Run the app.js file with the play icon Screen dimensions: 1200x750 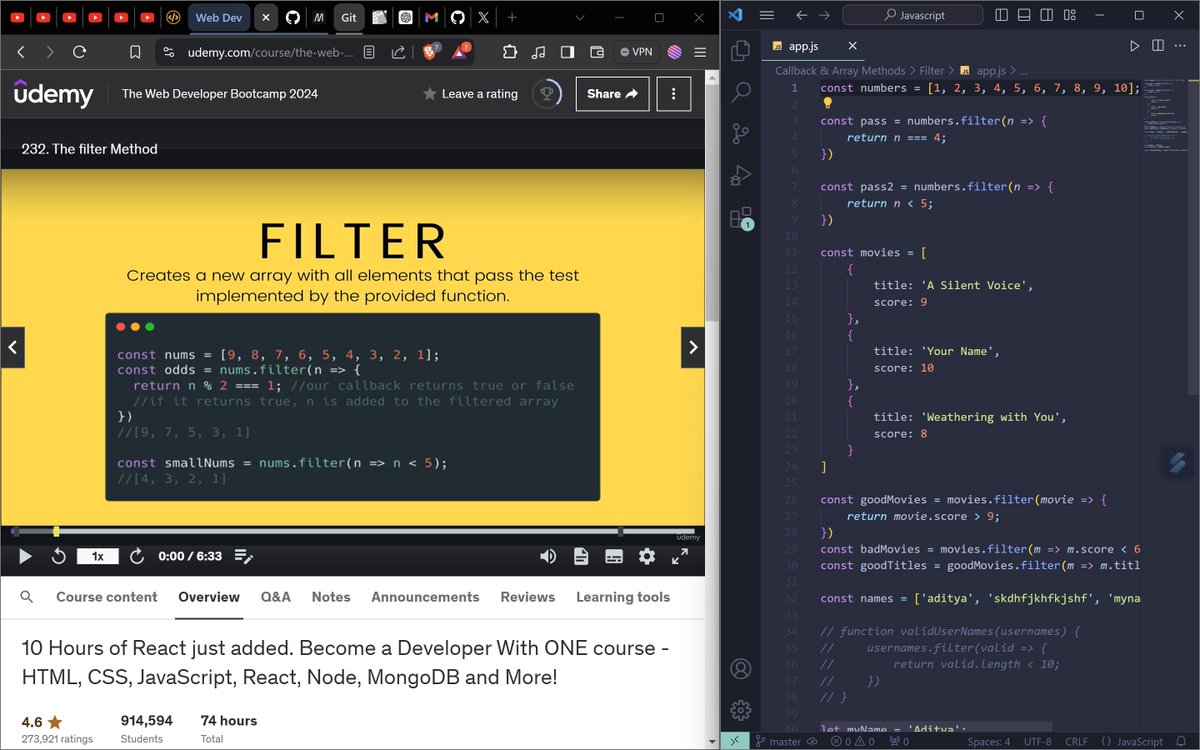(x=1134, y=46)
